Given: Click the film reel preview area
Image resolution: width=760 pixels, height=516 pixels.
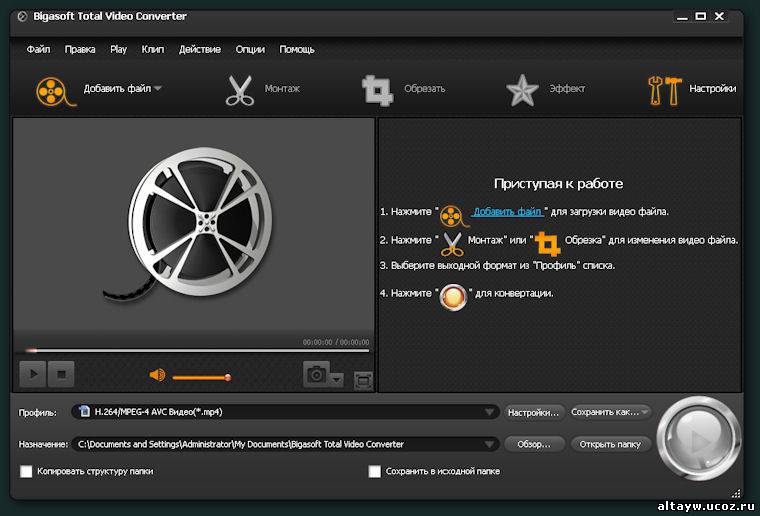Looking at the screenshot, I should 193,224.
